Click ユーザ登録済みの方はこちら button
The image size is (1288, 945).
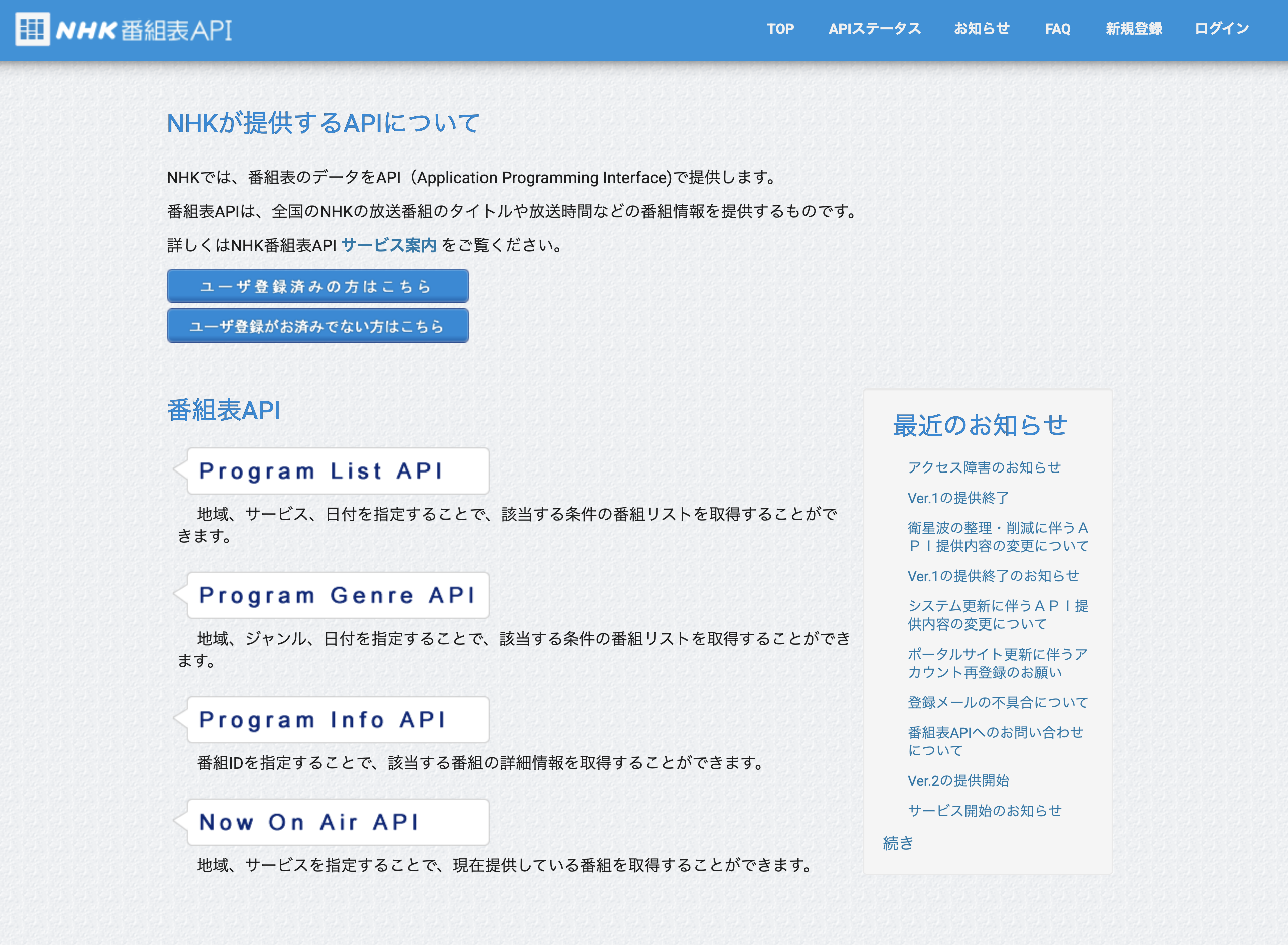coord(317,286)
